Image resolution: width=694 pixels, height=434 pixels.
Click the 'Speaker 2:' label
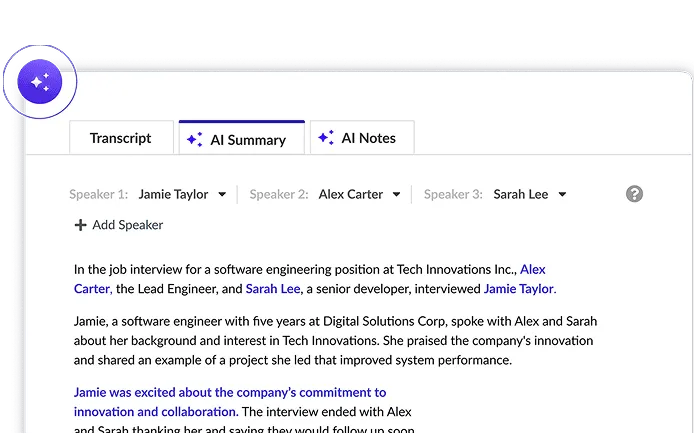(279, 194)
